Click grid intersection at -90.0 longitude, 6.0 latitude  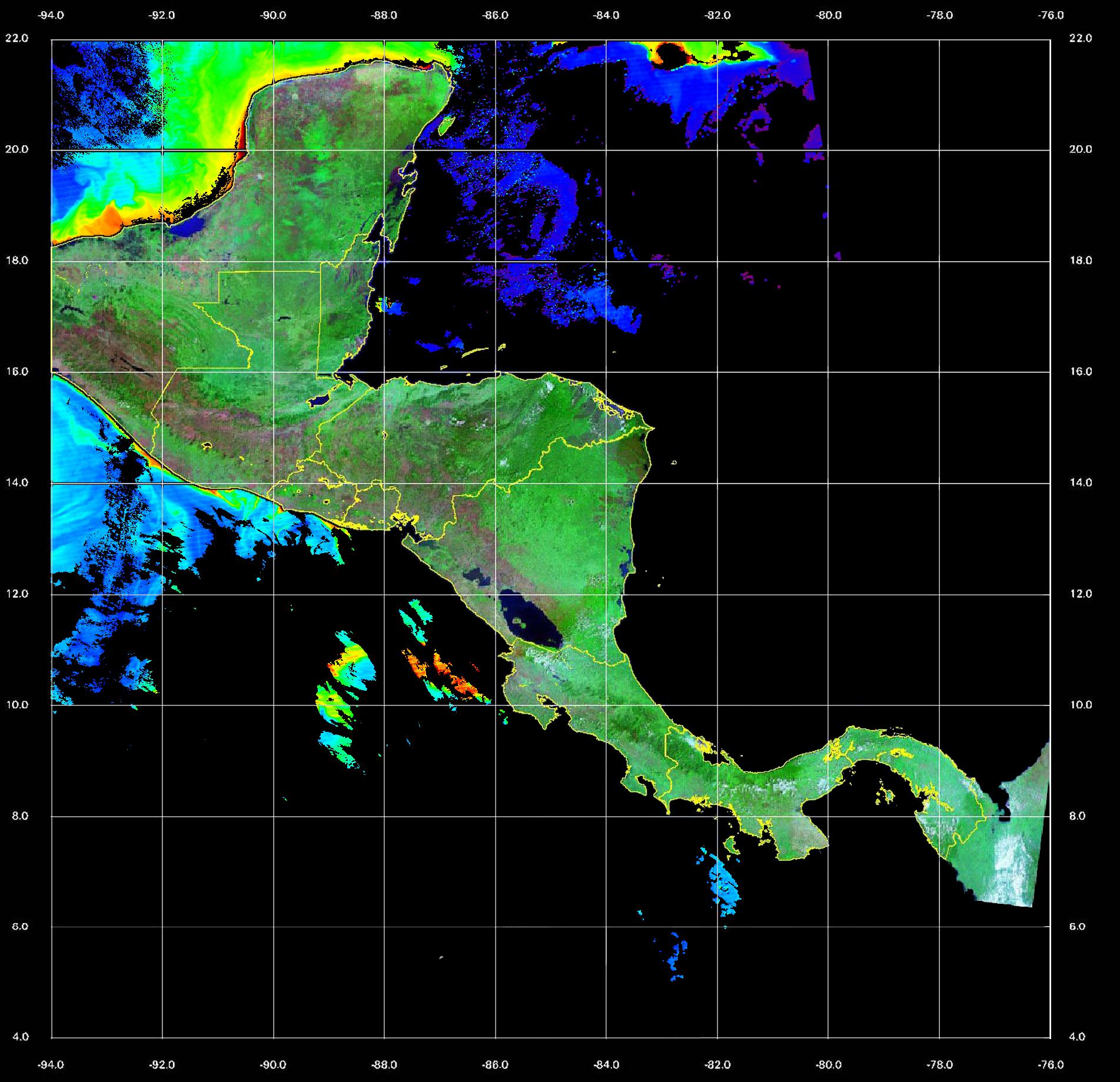pos(274,927)
